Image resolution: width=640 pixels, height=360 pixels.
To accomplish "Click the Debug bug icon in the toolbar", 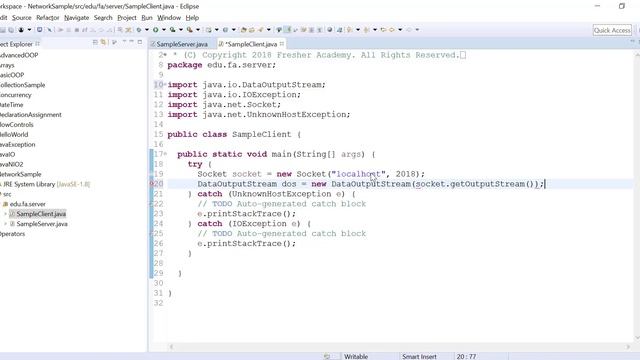I will point(139,30).
